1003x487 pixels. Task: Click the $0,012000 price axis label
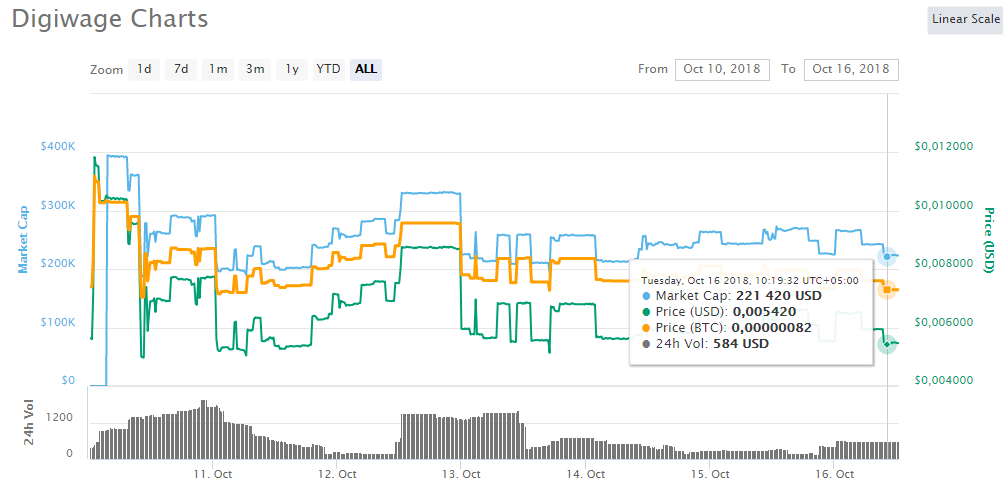click(943, 147)
